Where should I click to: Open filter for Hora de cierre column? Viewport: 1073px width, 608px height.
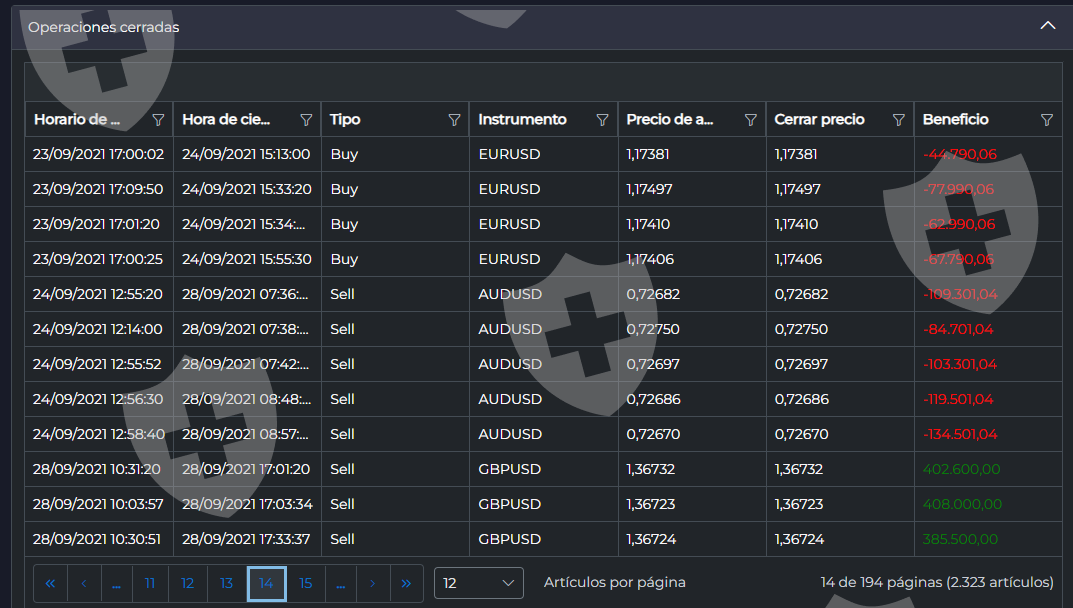coord(306,120)
